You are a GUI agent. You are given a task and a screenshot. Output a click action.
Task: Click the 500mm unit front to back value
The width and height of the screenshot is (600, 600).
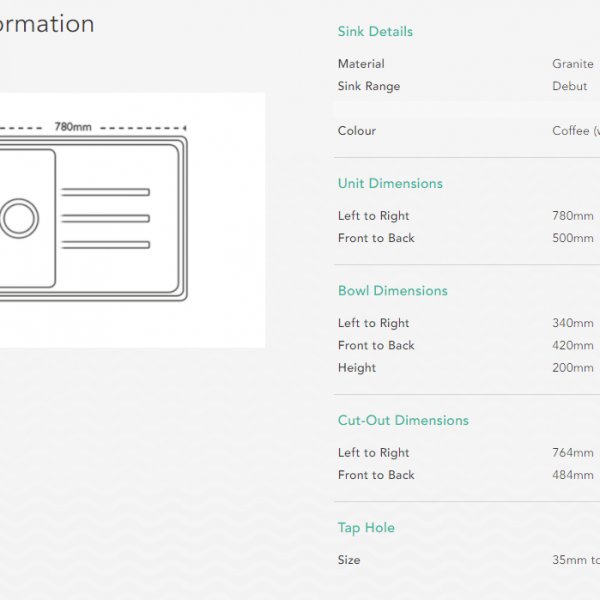573,238
